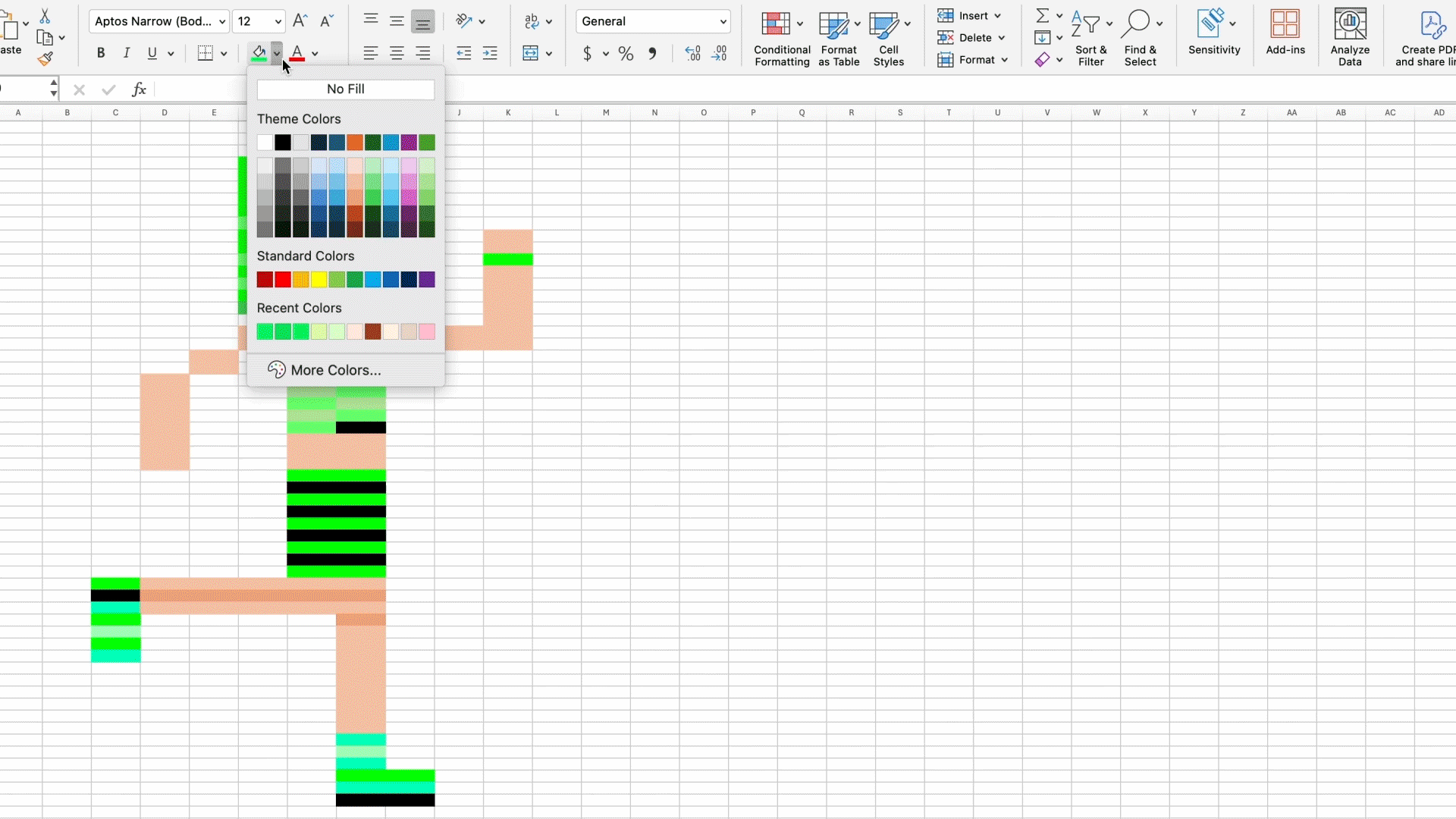The height and width of the screenshot is (819, 1456).
Task: Select the Format Painter brush icon
Action: tap(45, 58)
